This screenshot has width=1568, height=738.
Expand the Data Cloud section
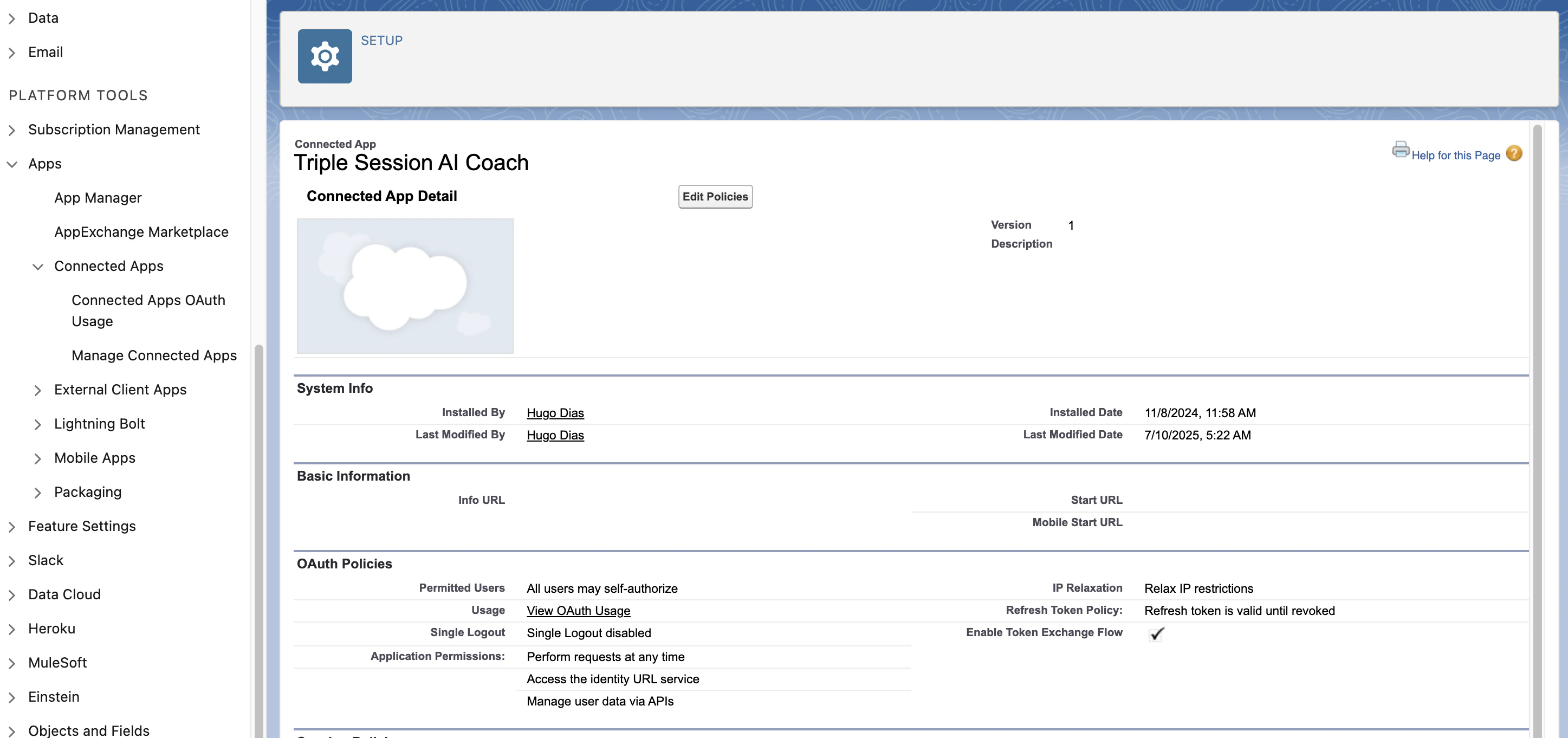(x=11, y=594)
